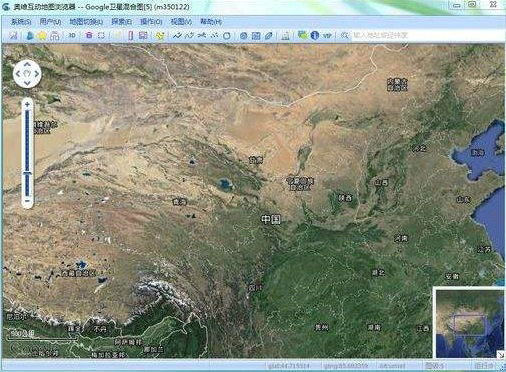
Task: Click the blue user/friends toolbar icon
Action: click(x=30, y=35)
